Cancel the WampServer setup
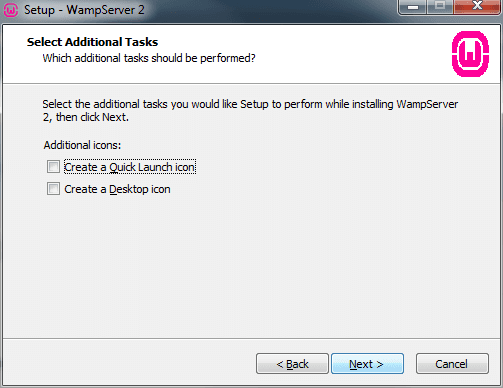 tap(452, 364)
